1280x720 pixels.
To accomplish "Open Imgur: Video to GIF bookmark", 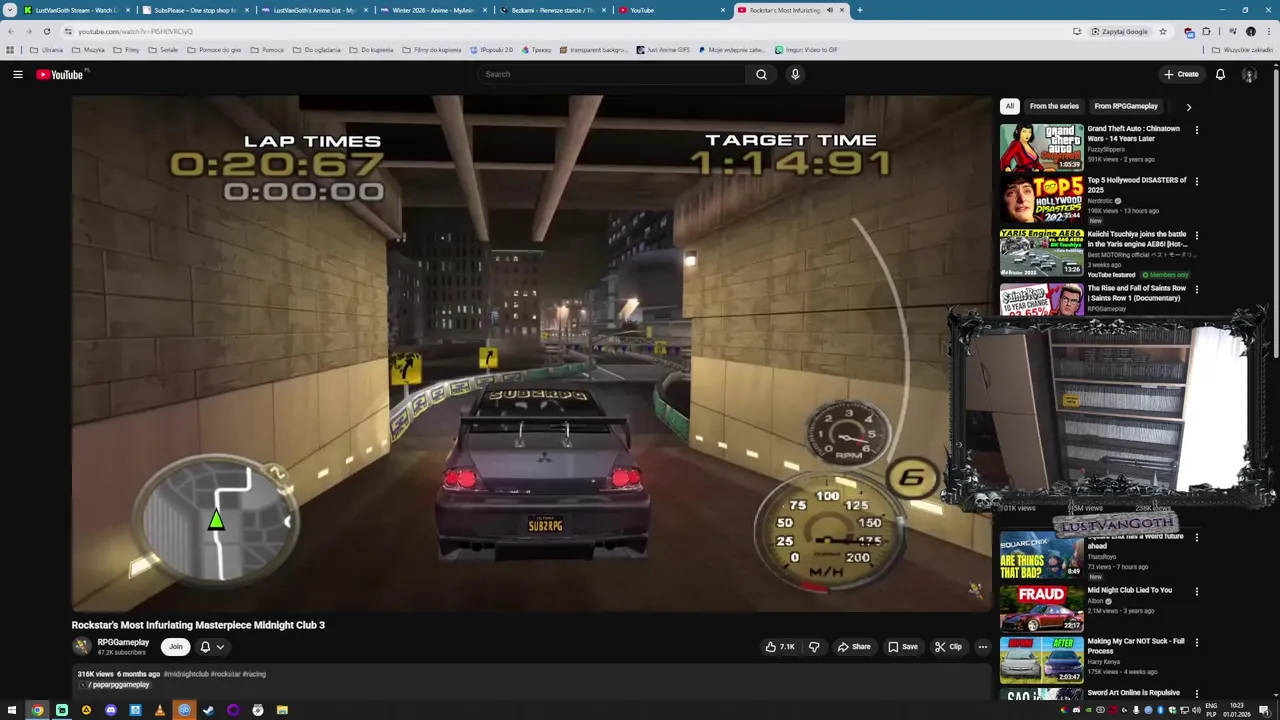I will coord(806,49).
